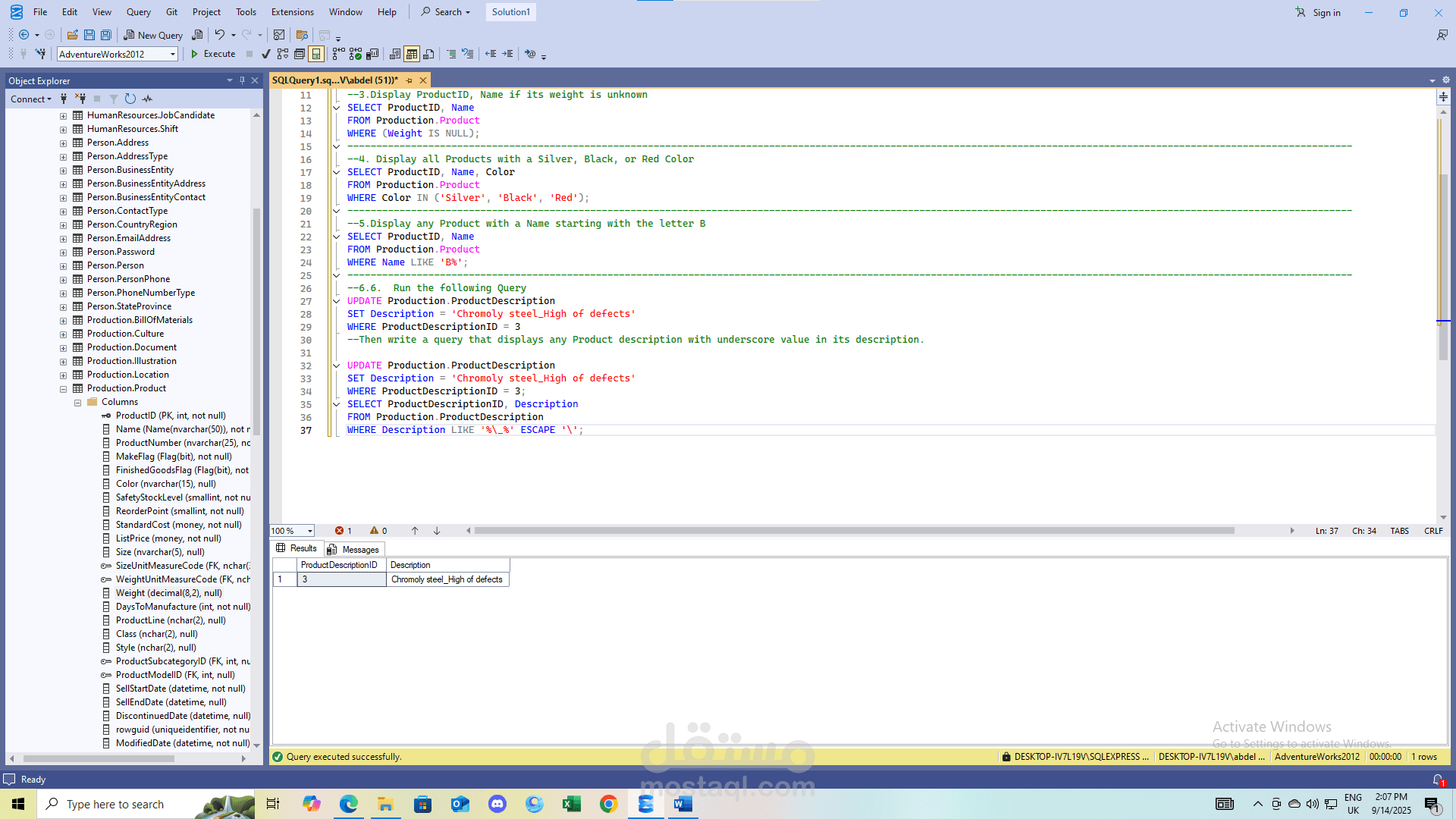Click the Search button in title bar
The width and height of the screenshot is (1456, 819).
(446, 12)
